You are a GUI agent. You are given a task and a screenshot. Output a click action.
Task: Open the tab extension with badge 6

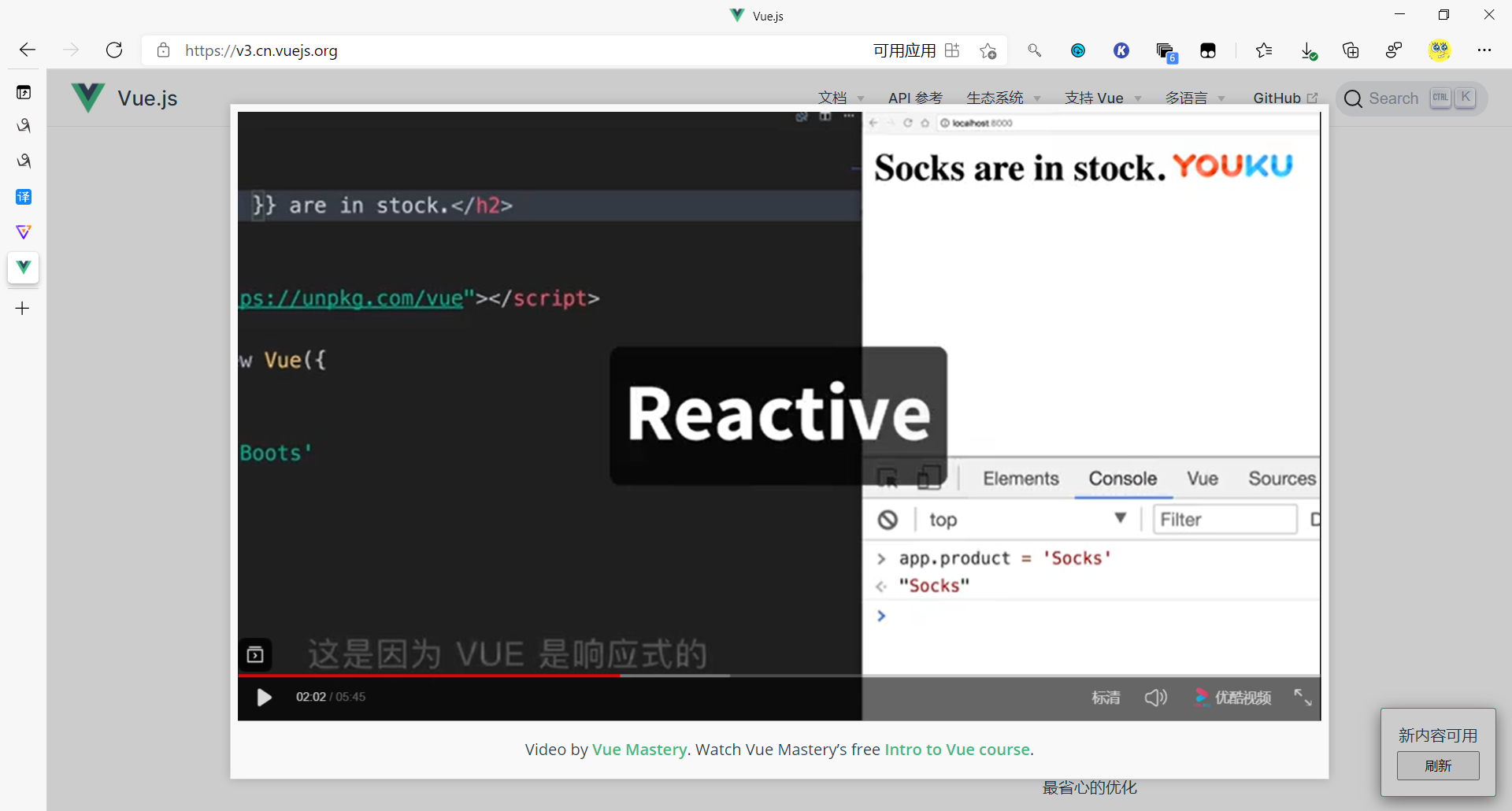coord(1165,52)
